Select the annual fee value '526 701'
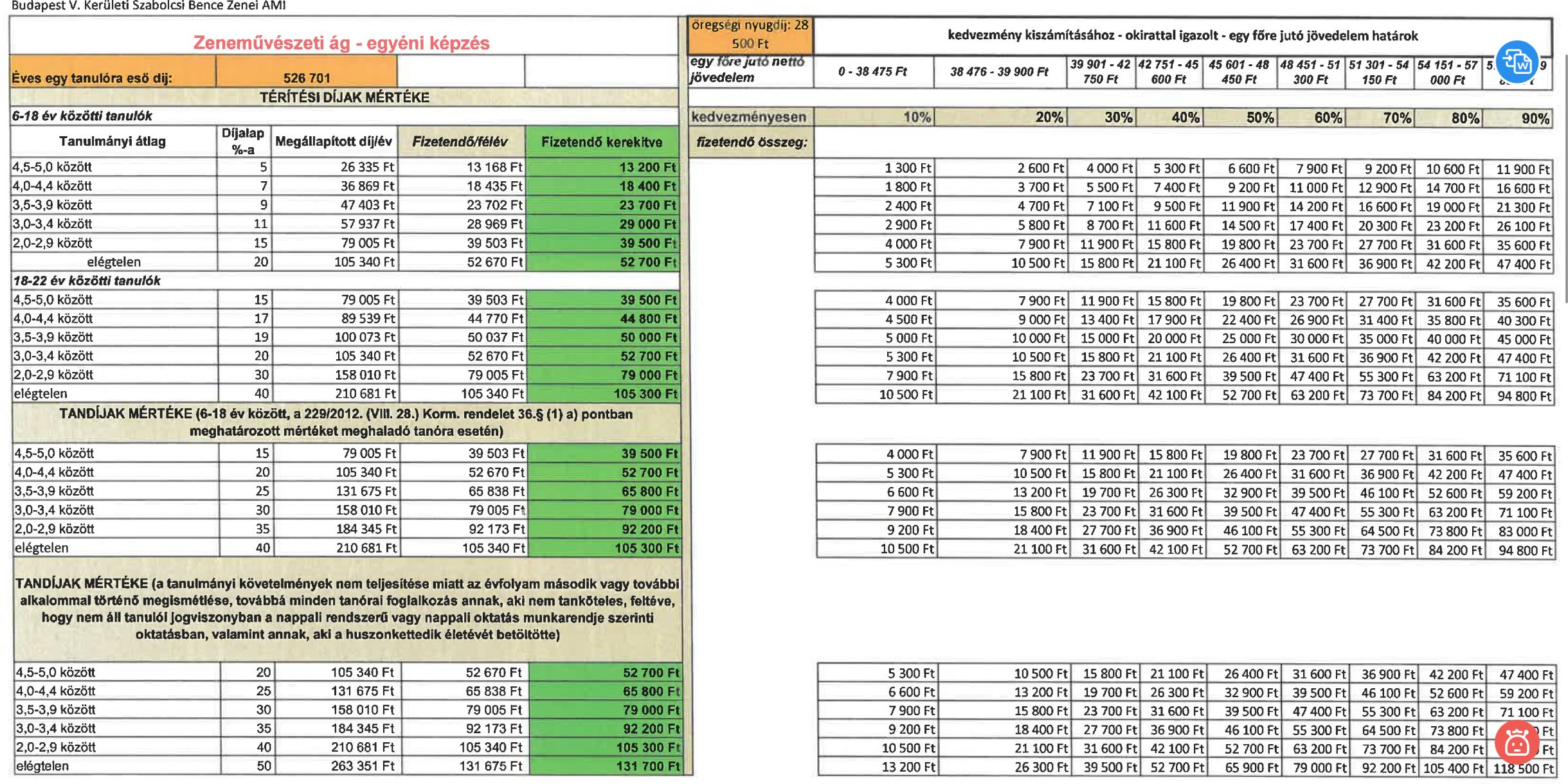 307,78
